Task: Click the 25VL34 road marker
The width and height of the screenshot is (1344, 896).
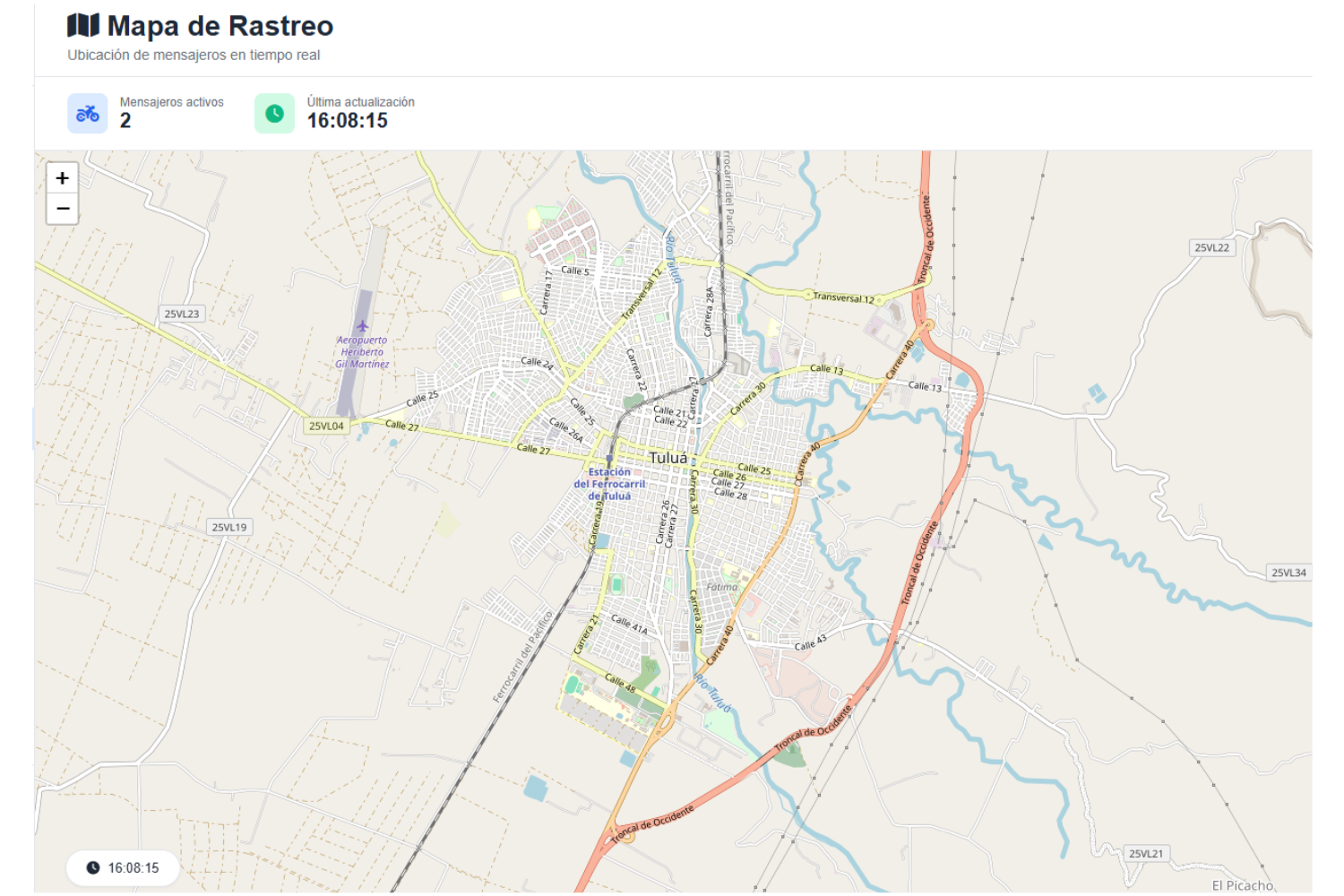Action: tap(1288, 573)
